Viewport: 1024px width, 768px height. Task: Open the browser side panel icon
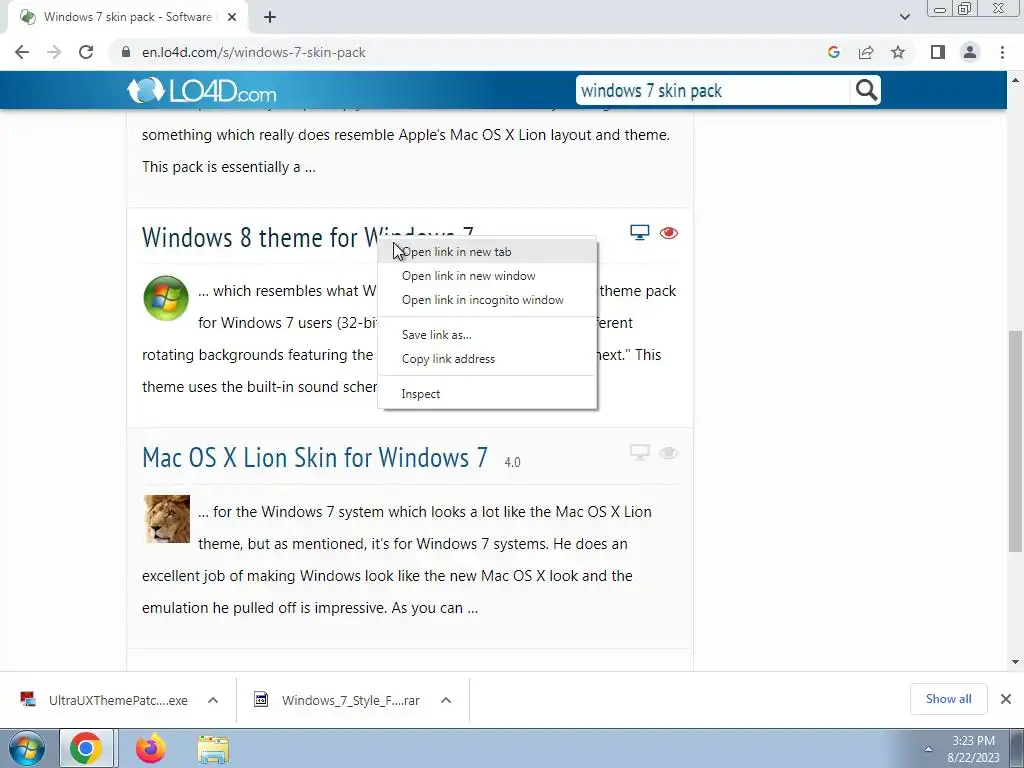pos(938,52)
